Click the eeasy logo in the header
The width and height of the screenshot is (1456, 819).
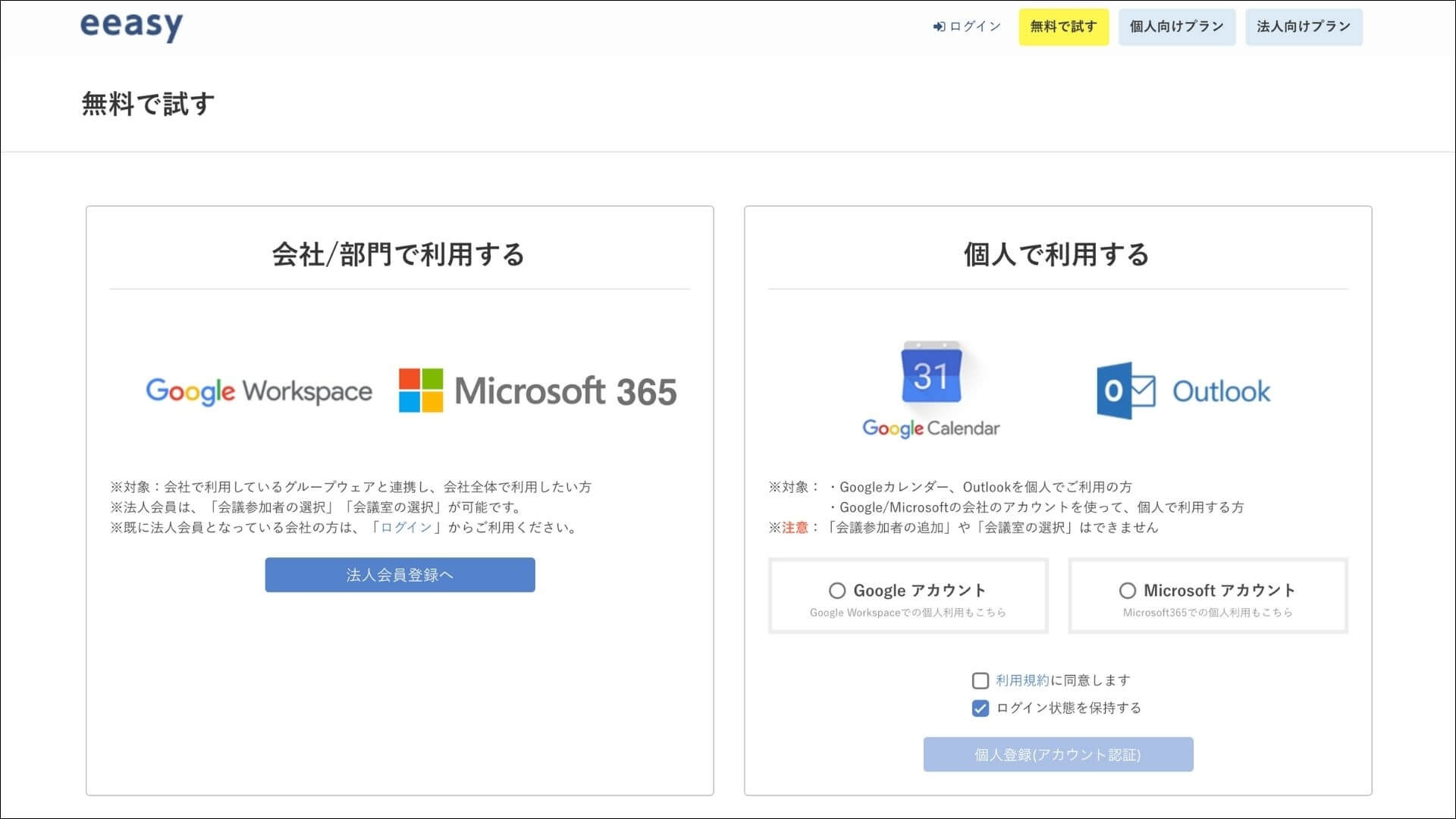click(130, 27)
